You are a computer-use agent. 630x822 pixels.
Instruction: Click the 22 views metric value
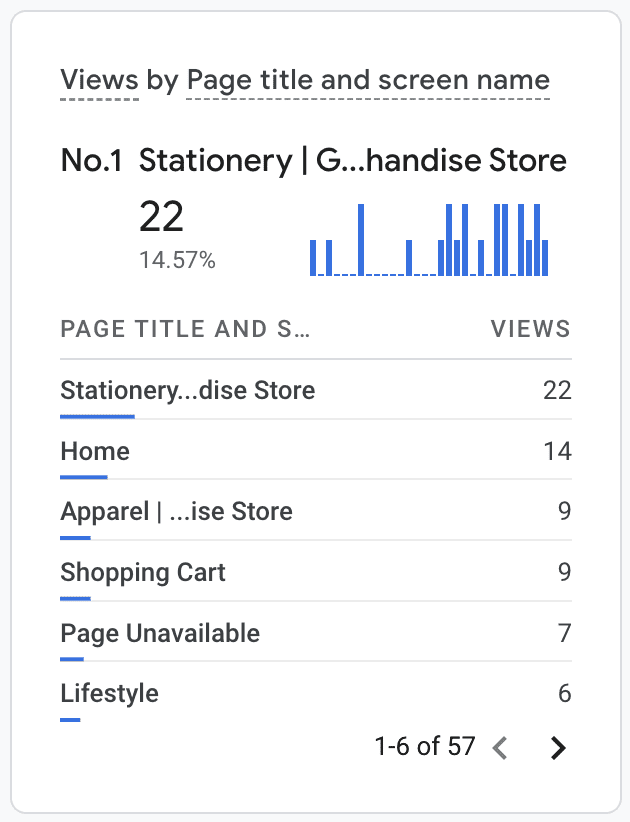point(159,217)
